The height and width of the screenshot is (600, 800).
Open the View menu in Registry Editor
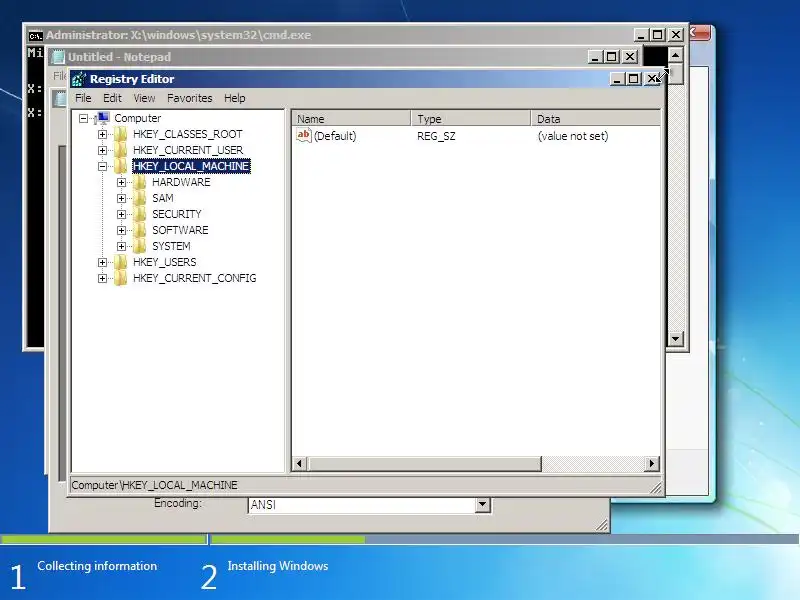tap(144, 98)
